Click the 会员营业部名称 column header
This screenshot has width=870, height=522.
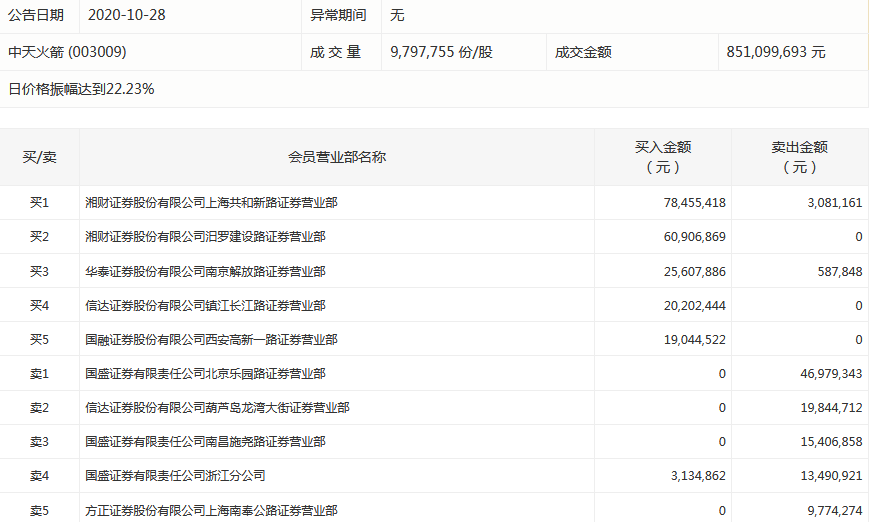coord(337,157)
